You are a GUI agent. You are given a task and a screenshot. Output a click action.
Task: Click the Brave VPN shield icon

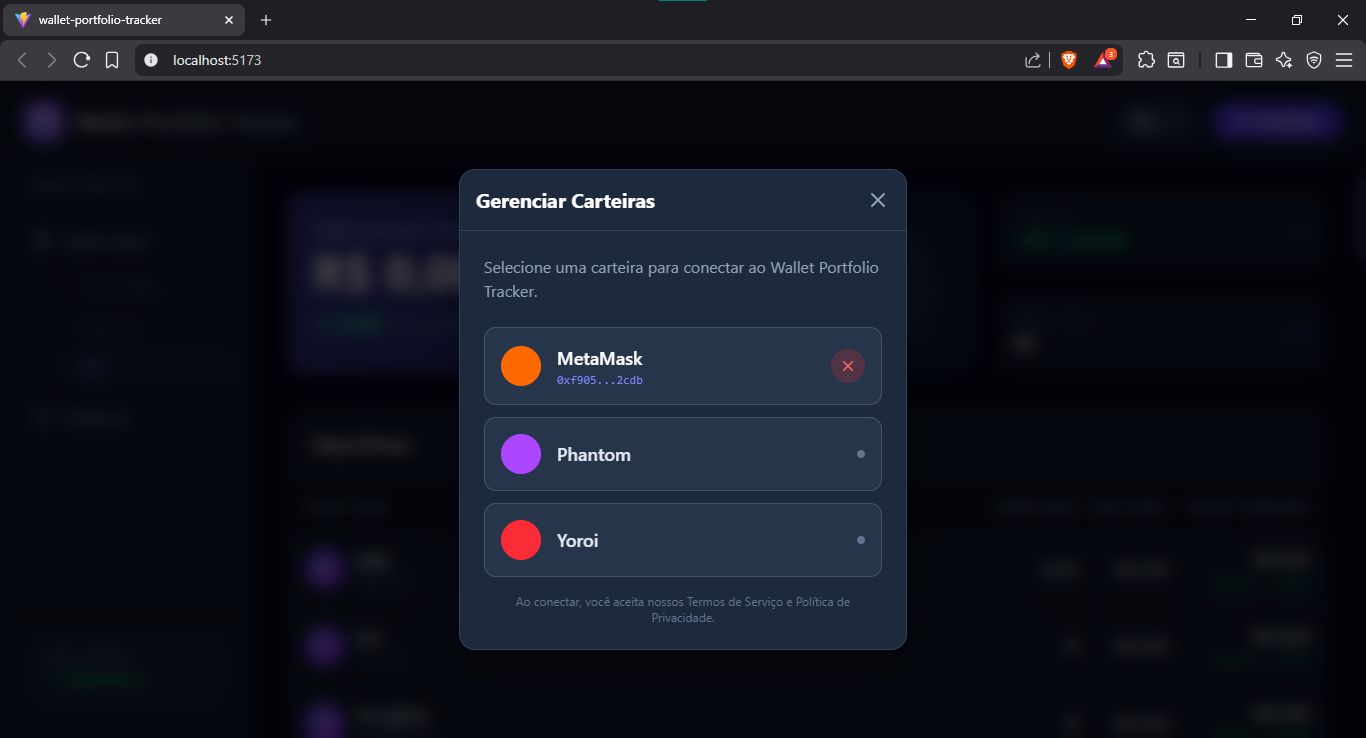pos(1314,59)
